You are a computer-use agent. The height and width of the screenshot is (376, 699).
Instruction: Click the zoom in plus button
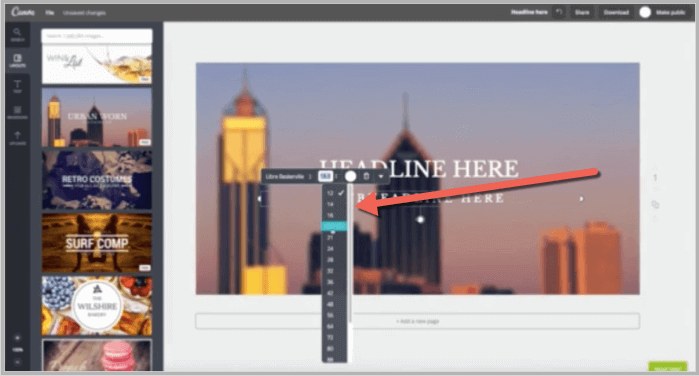coord(17,338)
